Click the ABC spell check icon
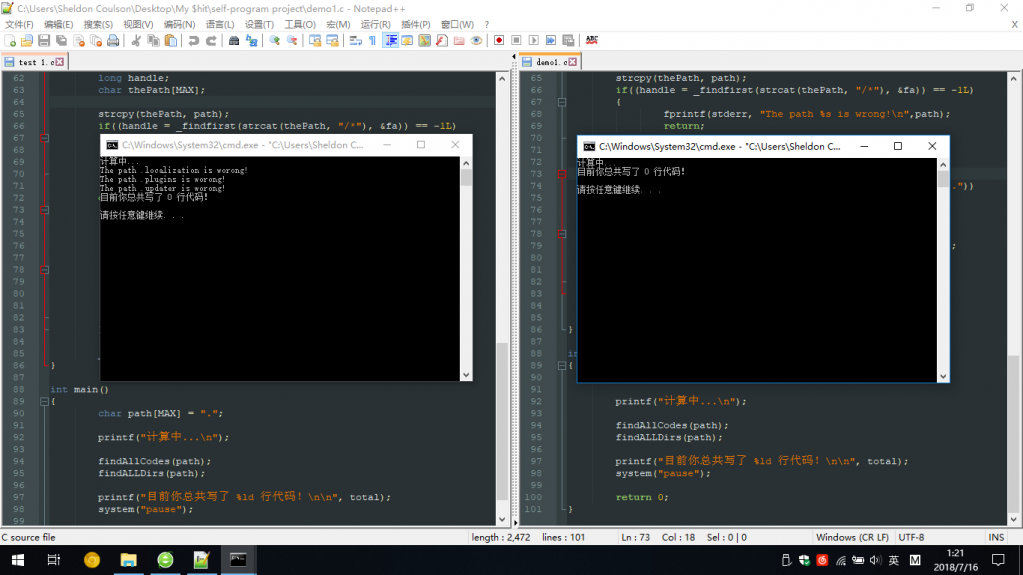 click(x=592, y=40)
